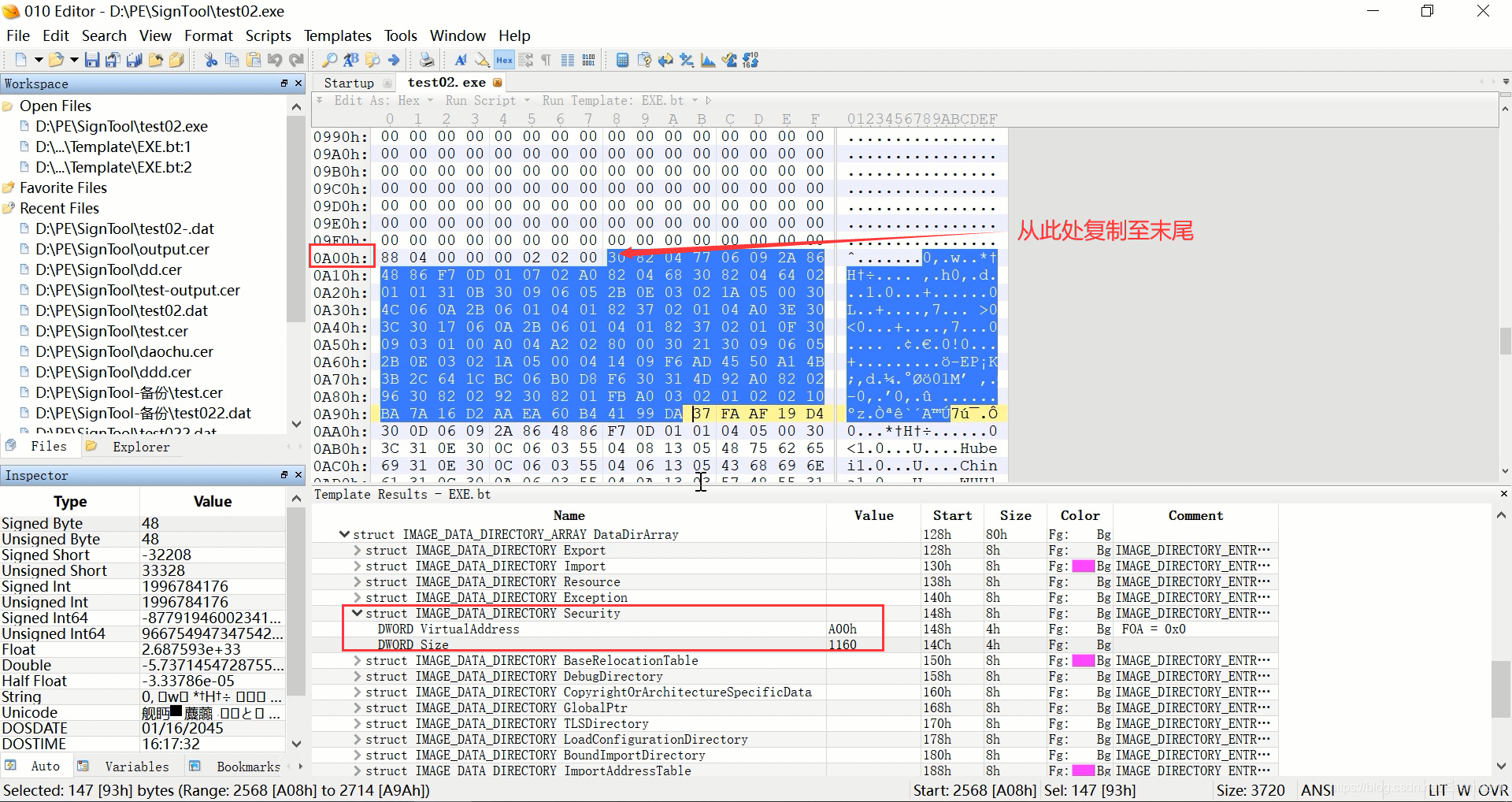Toggle the binary 0100 display icon
Viewport: 1512px width, 802px height.
(x=588, y=60)
